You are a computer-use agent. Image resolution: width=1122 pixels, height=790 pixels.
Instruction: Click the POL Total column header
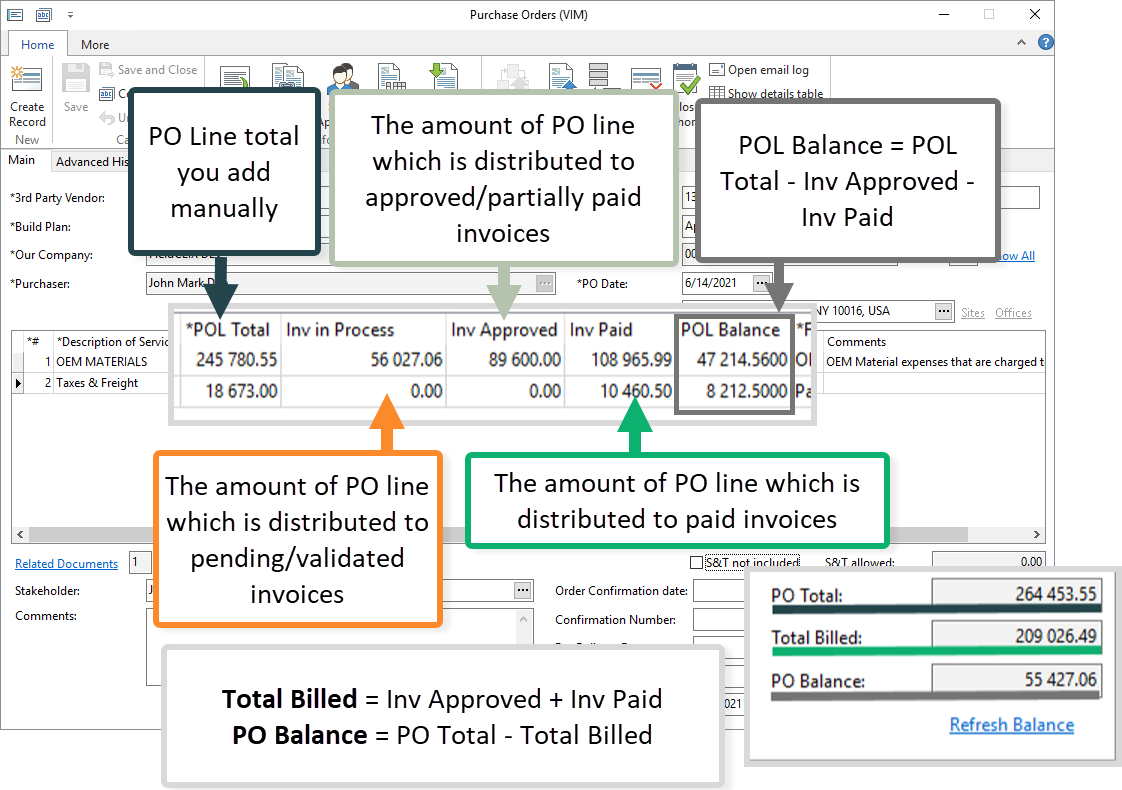227,330
